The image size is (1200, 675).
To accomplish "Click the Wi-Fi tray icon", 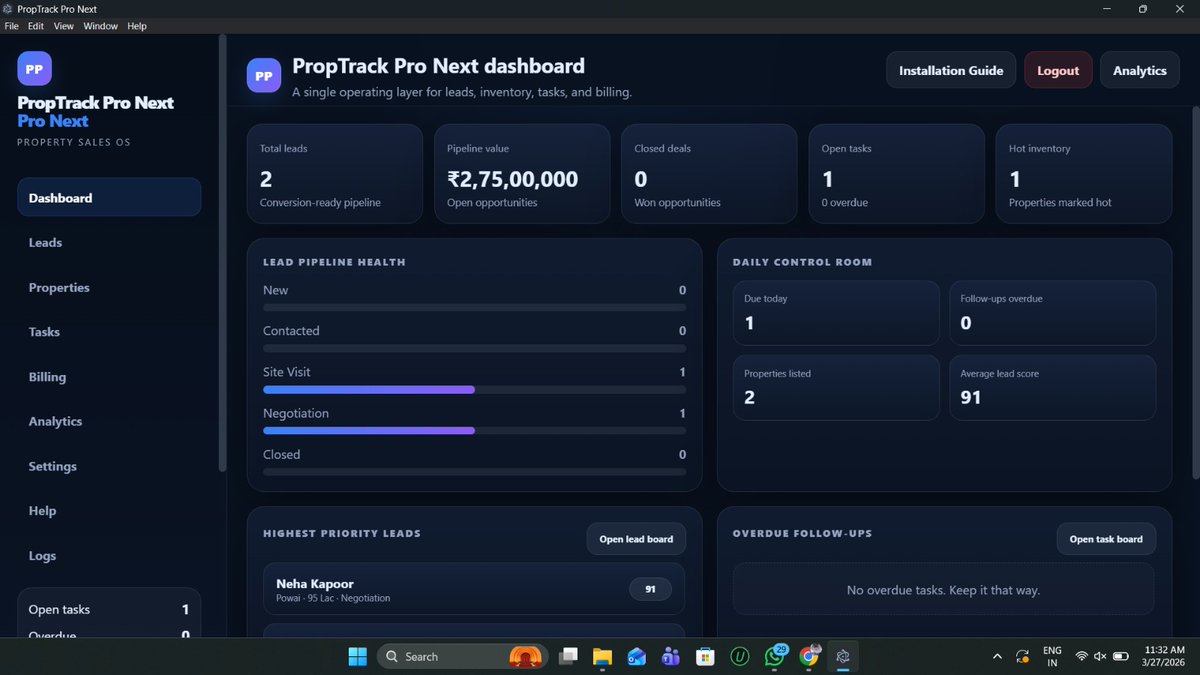I will click(x=1081, y=656).
